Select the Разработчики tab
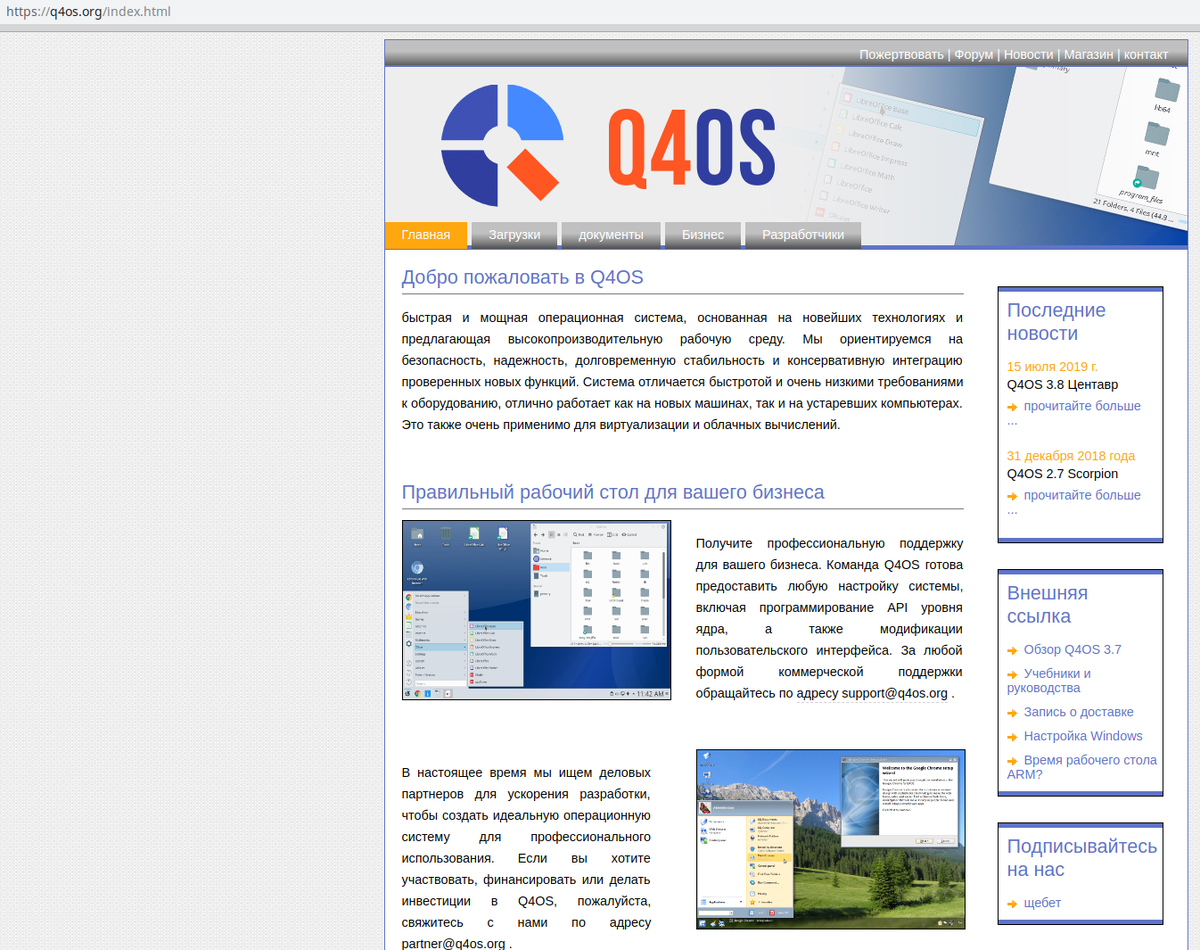Image resolution: width=1200 pixels, height=950 pixels. tap(803, 235)
